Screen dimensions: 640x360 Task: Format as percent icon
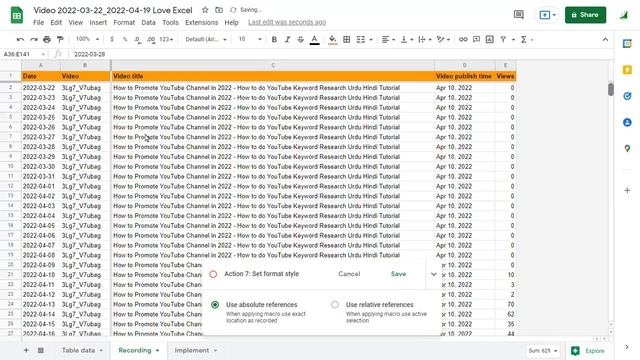pos(125,40)
